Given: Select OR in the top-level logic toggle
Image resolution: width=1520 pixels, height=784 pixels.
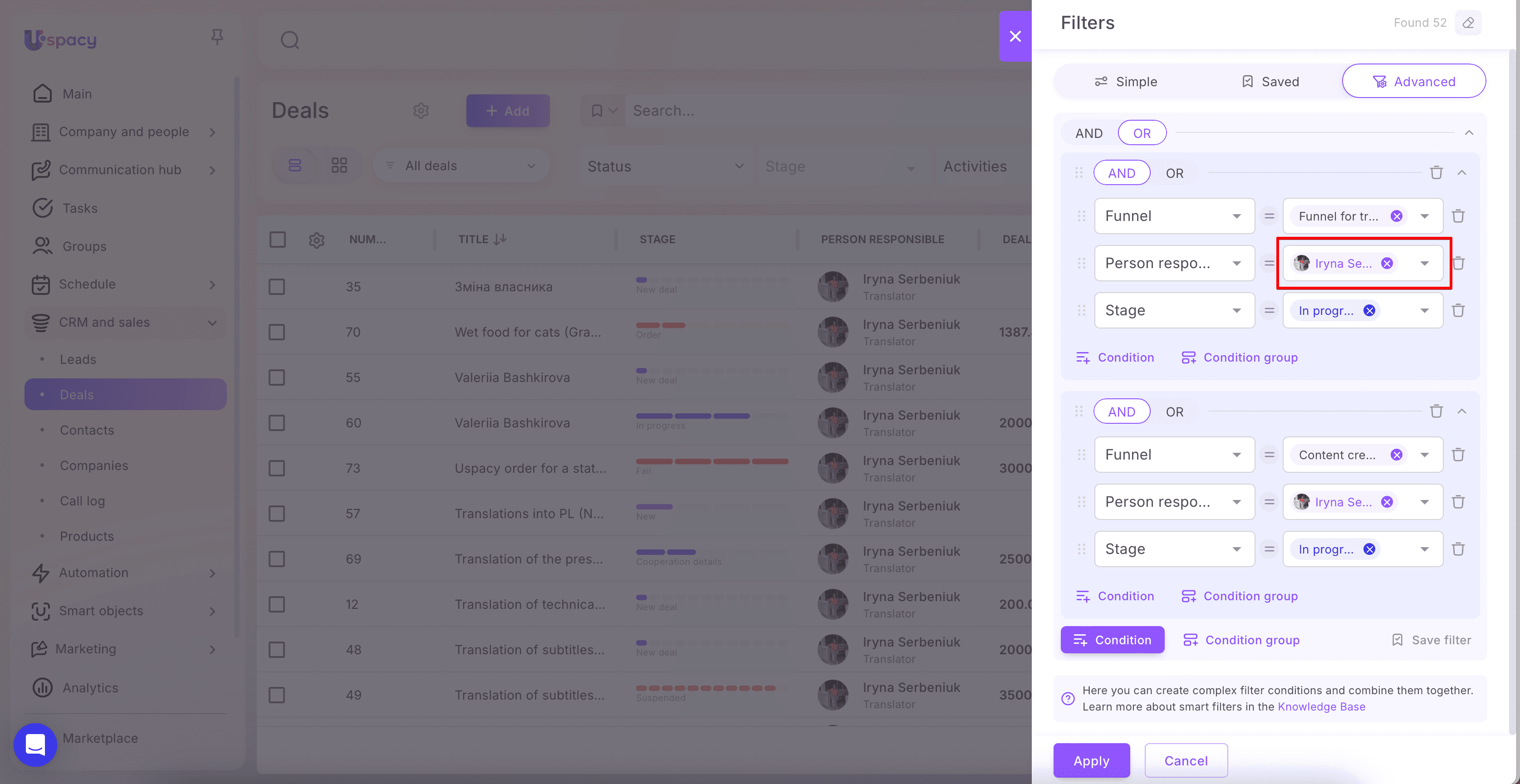Looking at the screenshot, I should click(1142, 133).
